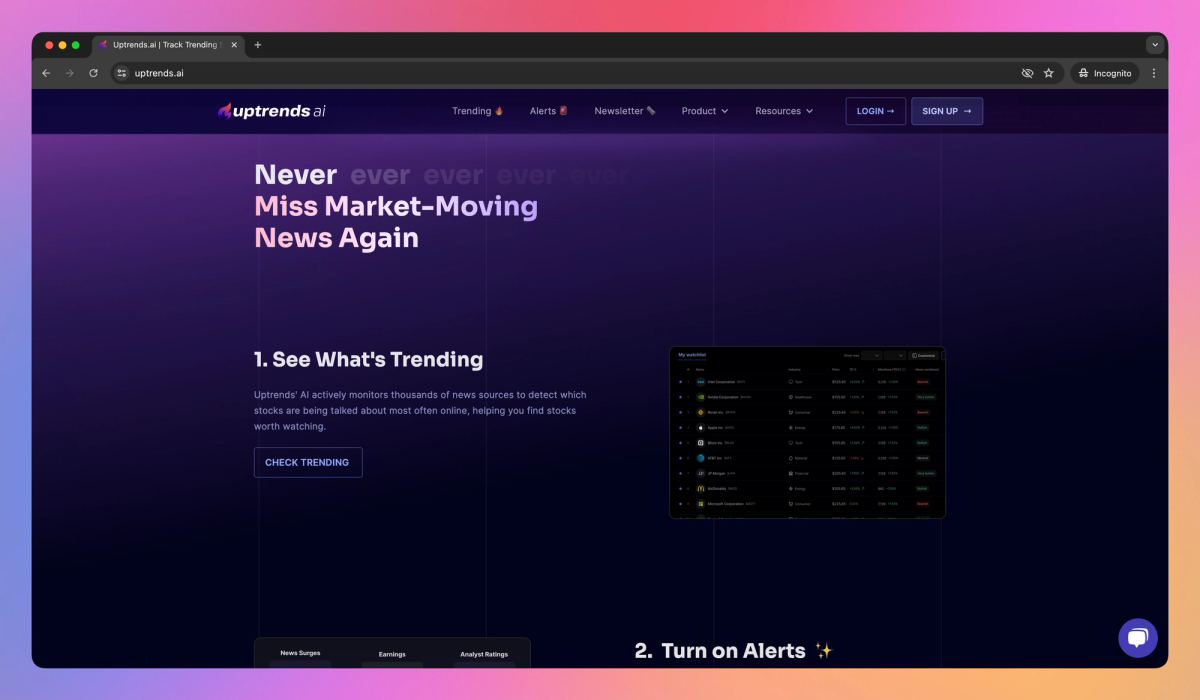
Task: Click the bookmark star in the address bar
Action: click(x=1048, y=73)
